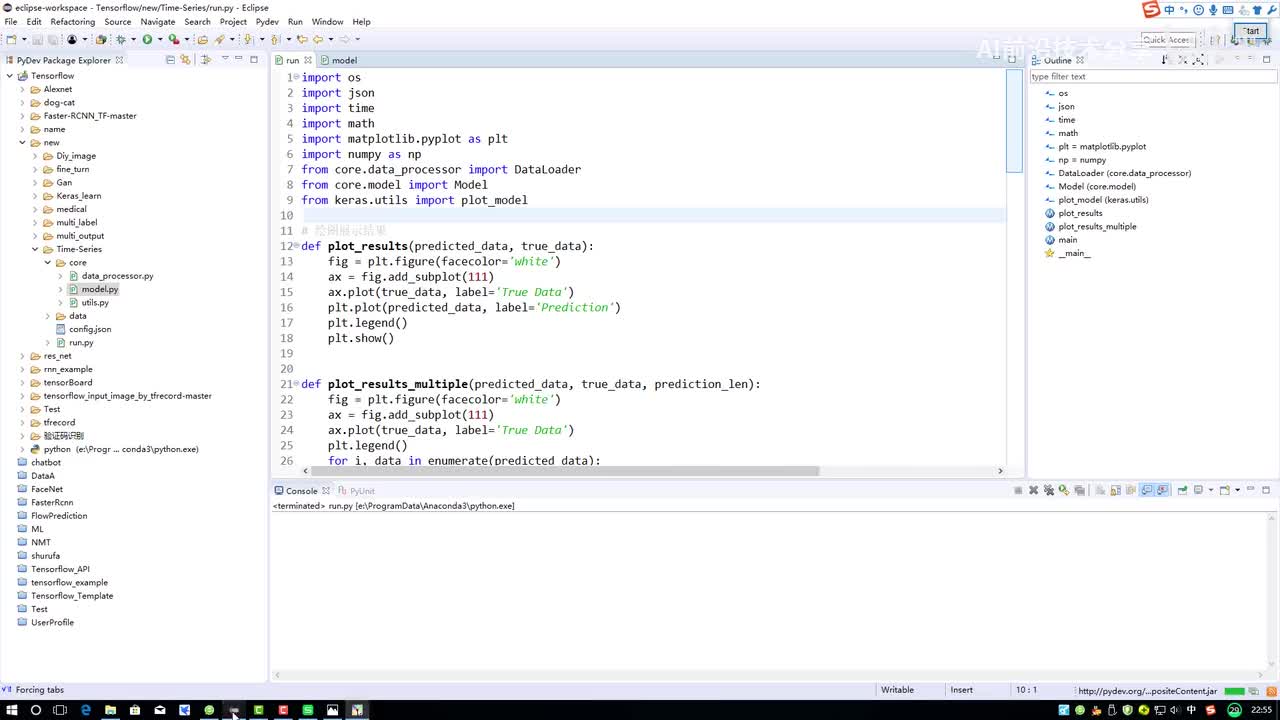Open the Navigate menu

158,22
